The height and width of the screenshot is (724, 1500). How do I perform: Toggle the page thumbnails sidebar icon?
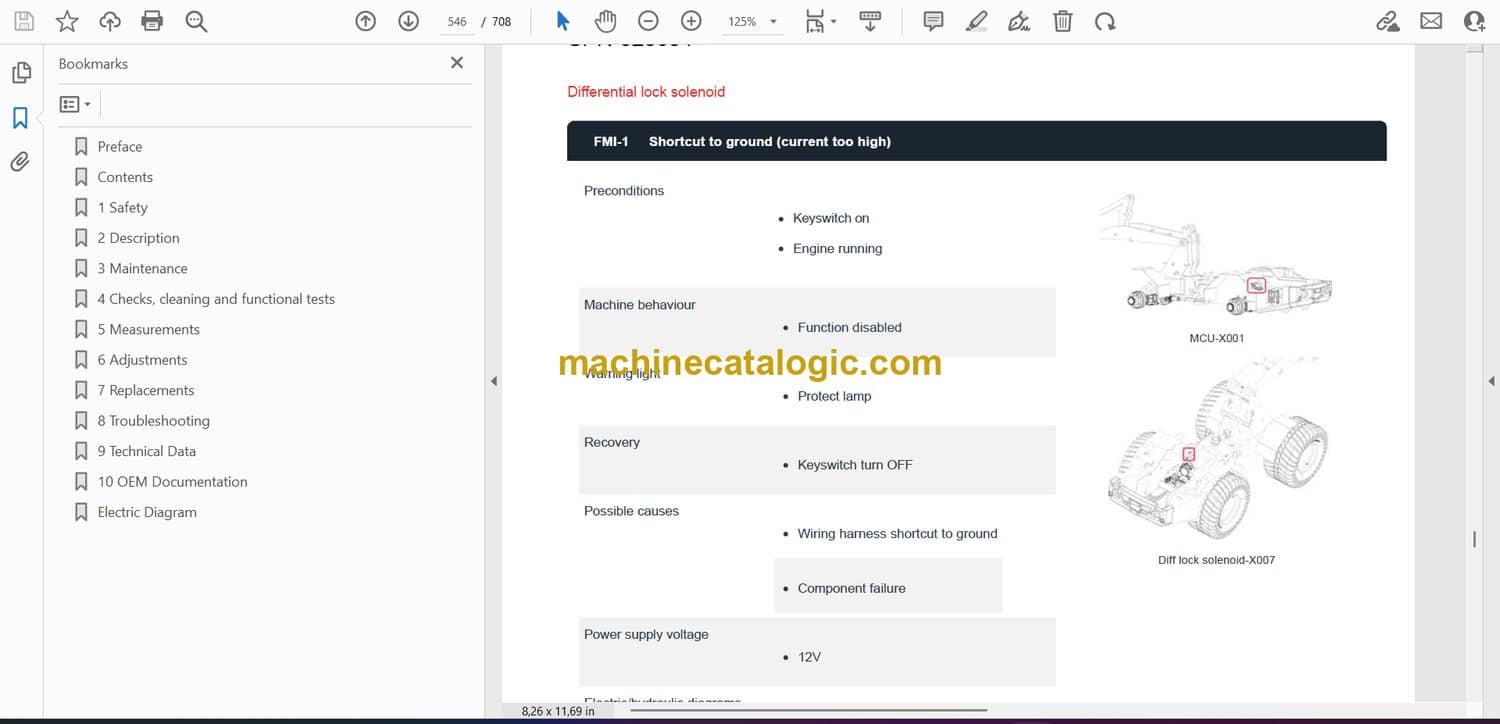point(20,73)
